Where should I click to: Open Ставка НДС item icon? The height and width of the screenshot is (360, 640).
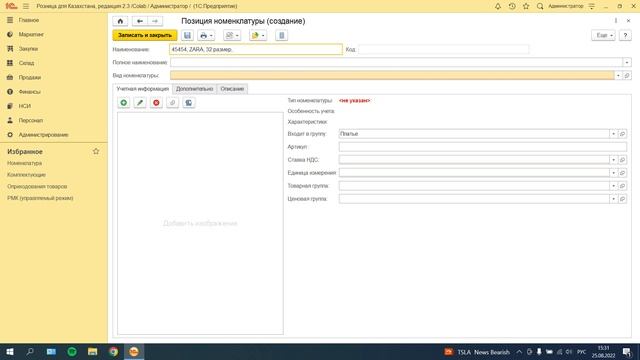(622, 160)
